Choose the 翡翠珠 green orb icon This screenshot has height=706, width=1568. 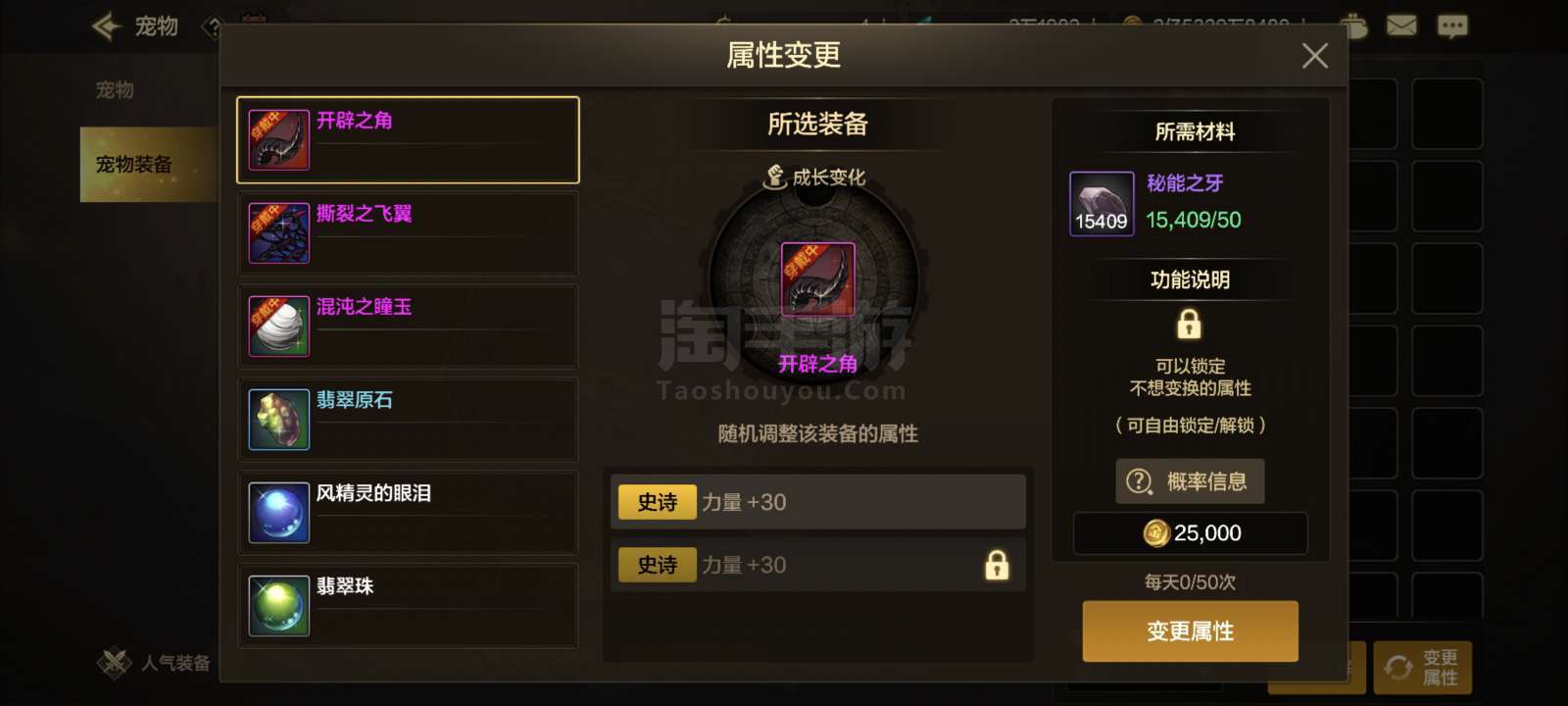(x=279, y=605)
